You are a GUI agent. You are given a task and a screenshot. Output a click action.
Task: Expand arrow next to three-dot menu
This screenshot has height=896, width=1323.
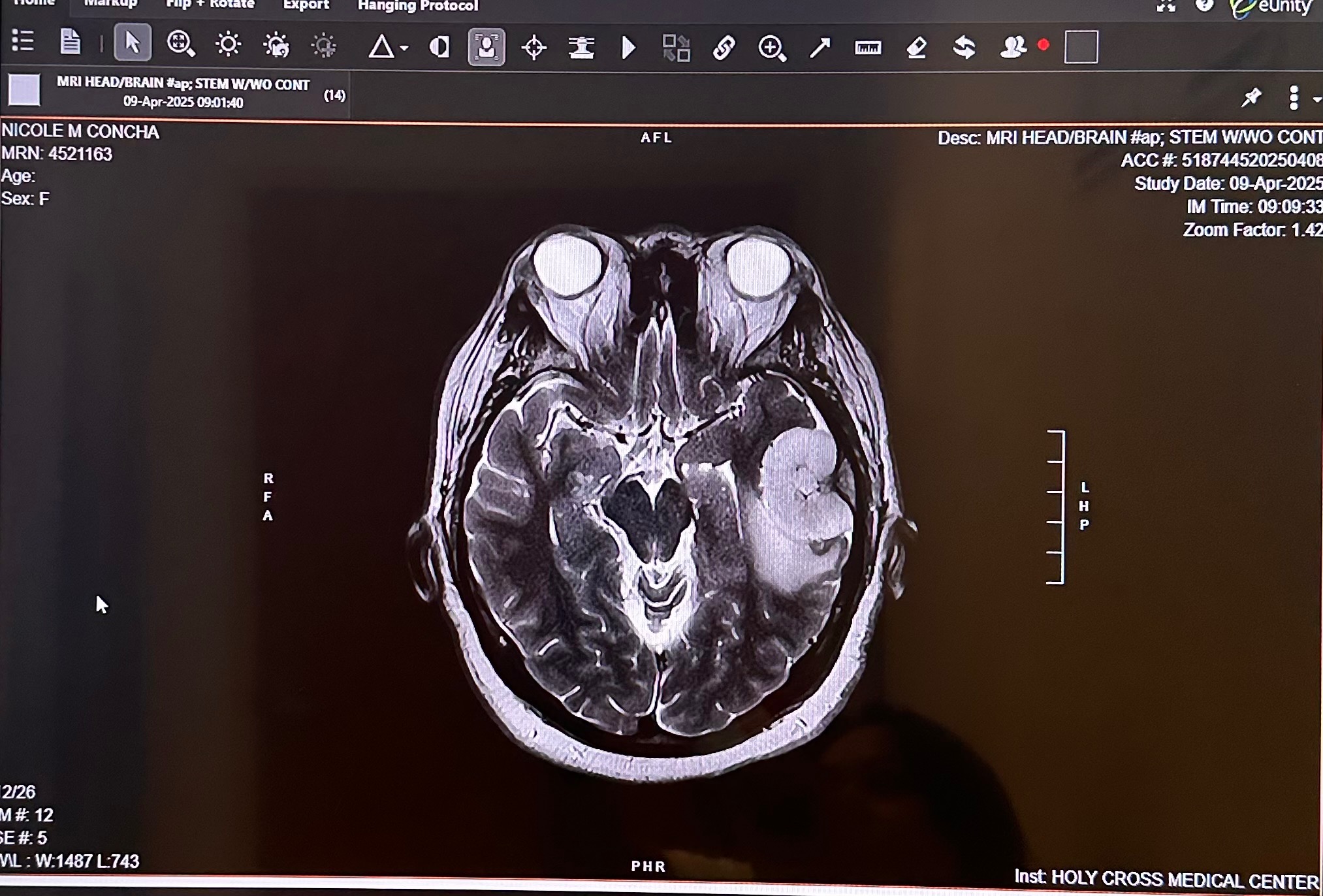[x=1316, y=100]
